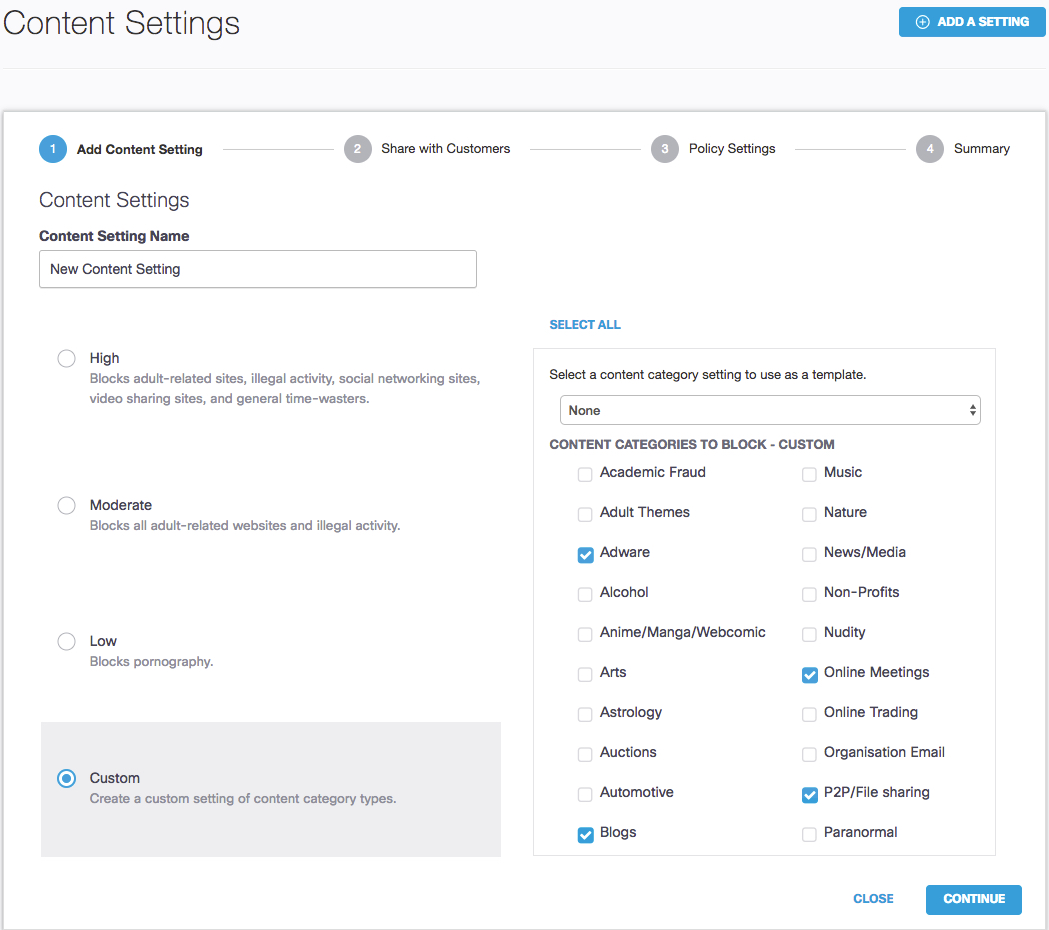Click the Content Setting Name text field
This screenshot has height=930, width=1049.
258,269
